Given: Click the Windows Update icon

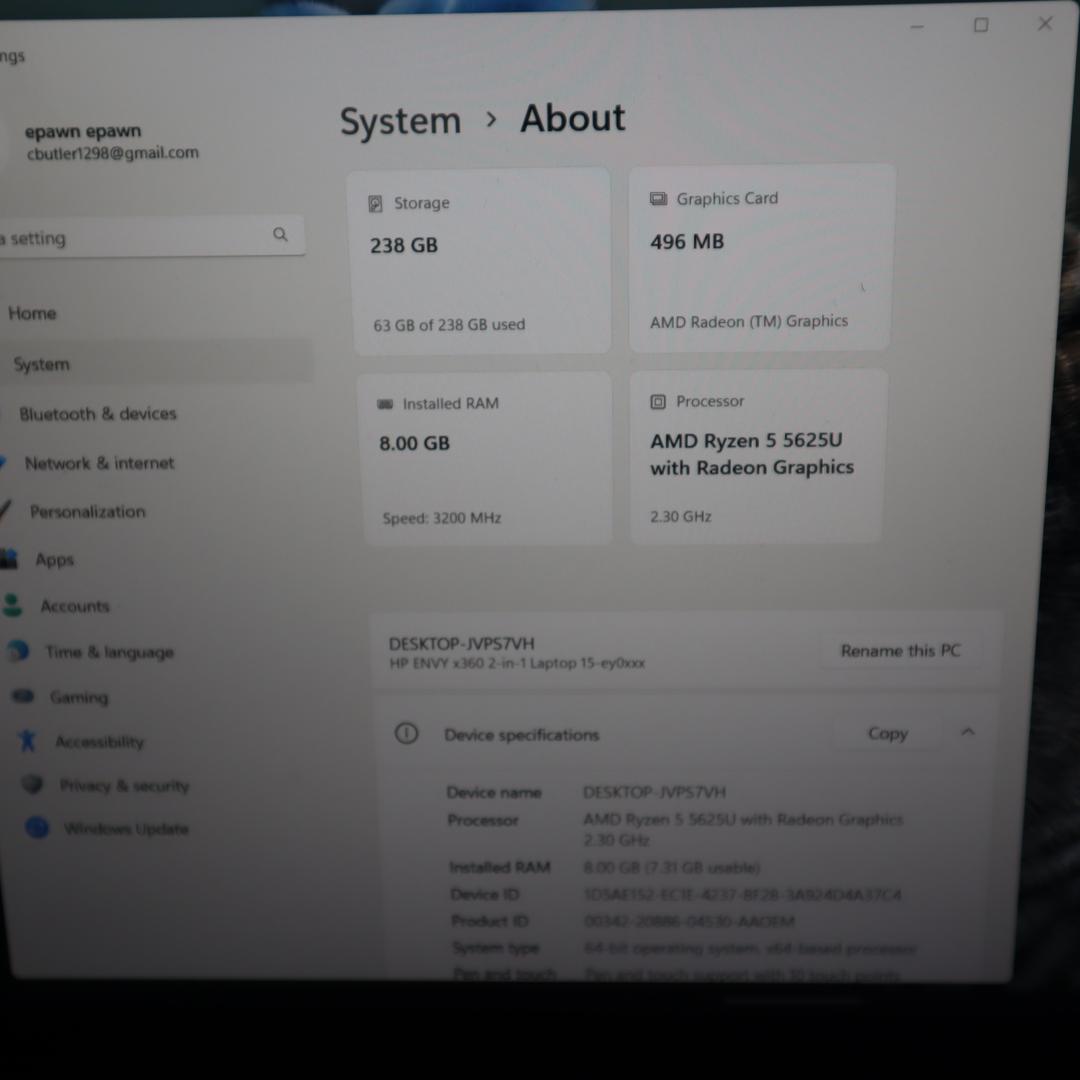Looking at the screenshot, I should 37,827.
